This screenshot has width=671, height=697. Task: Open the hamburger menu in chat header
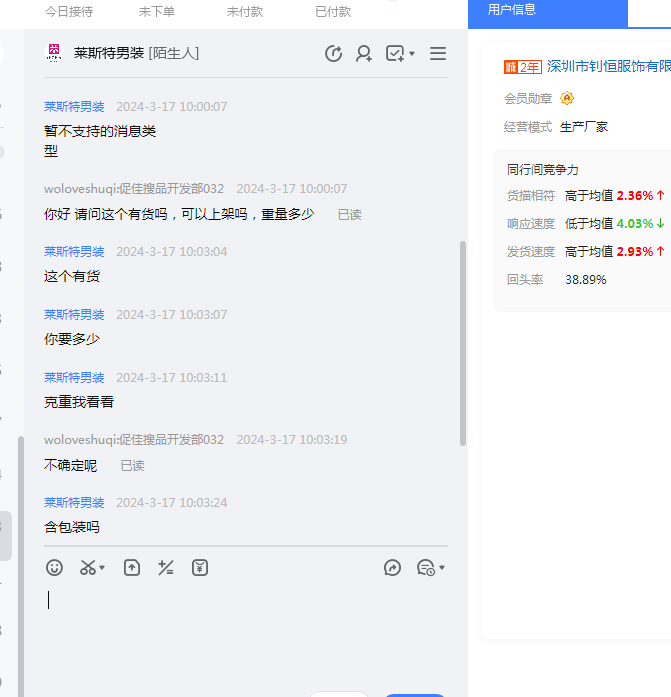(x=438, y=54)
